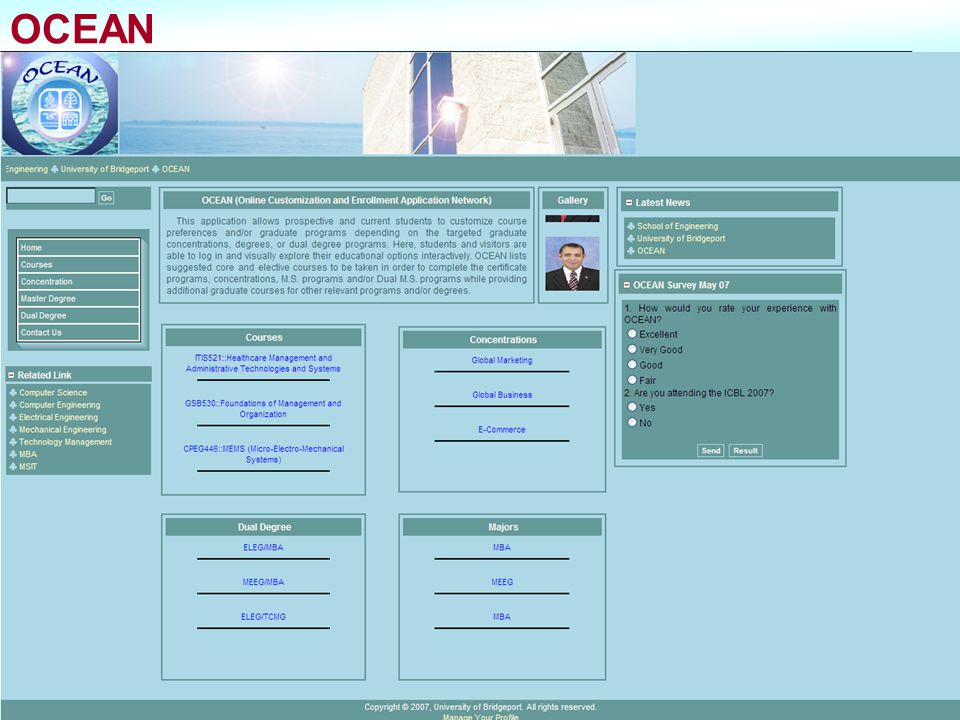Click bullet icon before University of Bridgeport breadcrumb

(54, 169)
